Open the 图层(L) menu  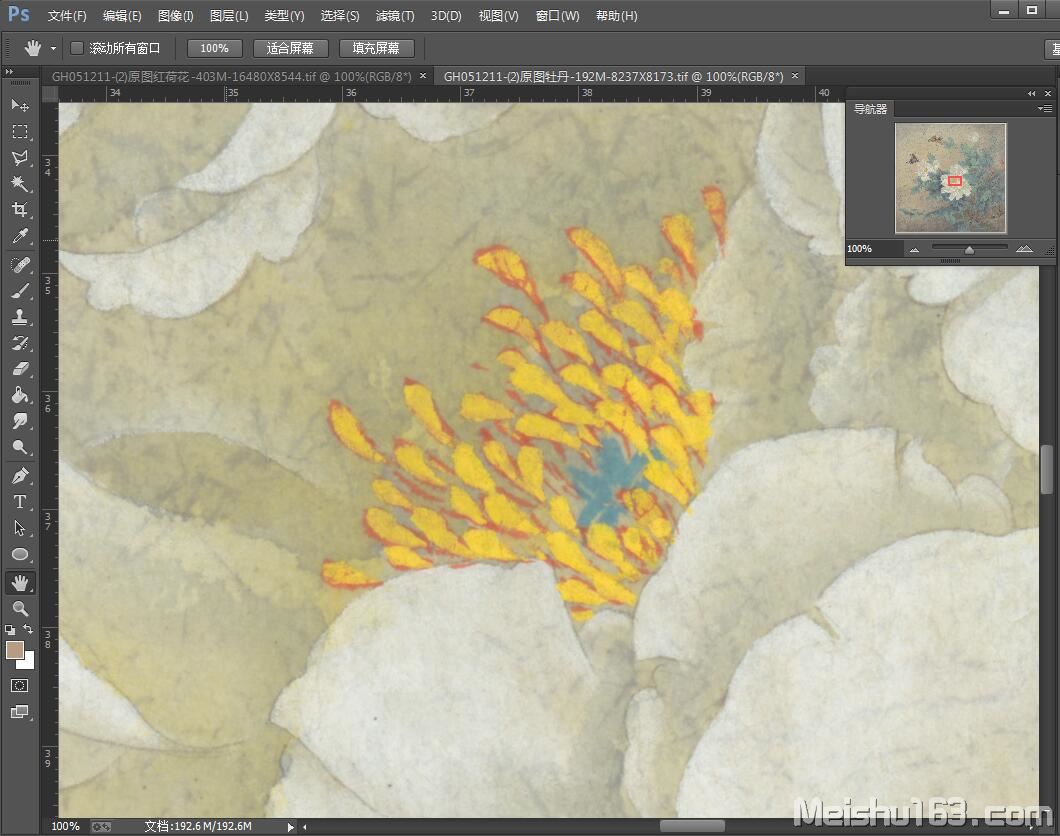[x=229, y=16]
